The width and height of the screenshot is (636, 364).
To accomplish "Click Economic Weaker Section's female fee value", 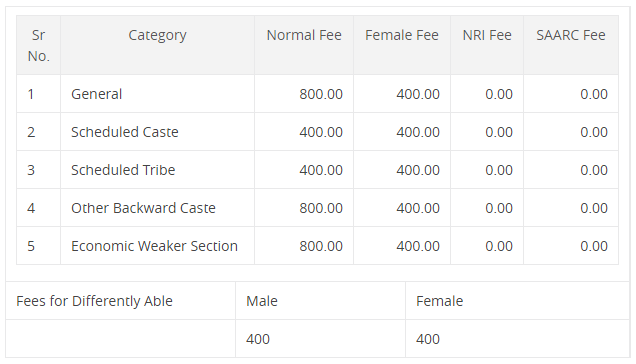I will point(418,246).
